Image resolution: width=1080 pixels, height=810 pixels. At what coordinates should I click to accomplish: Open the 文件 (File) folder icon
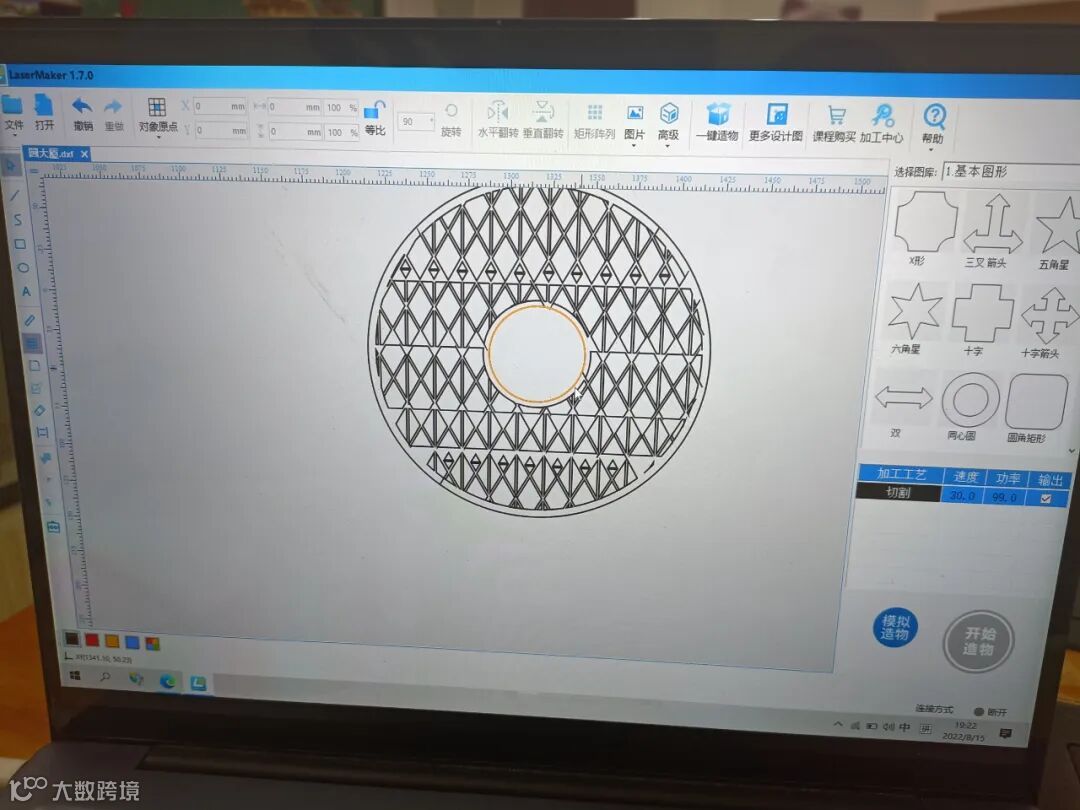click(x=12, y=105)
